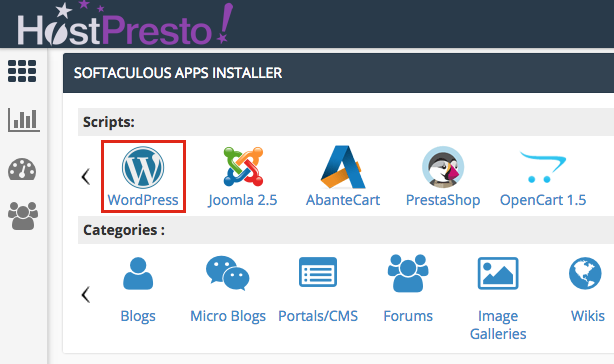Open the dashboard gauge sidebar icon

[x=22, y=169]
